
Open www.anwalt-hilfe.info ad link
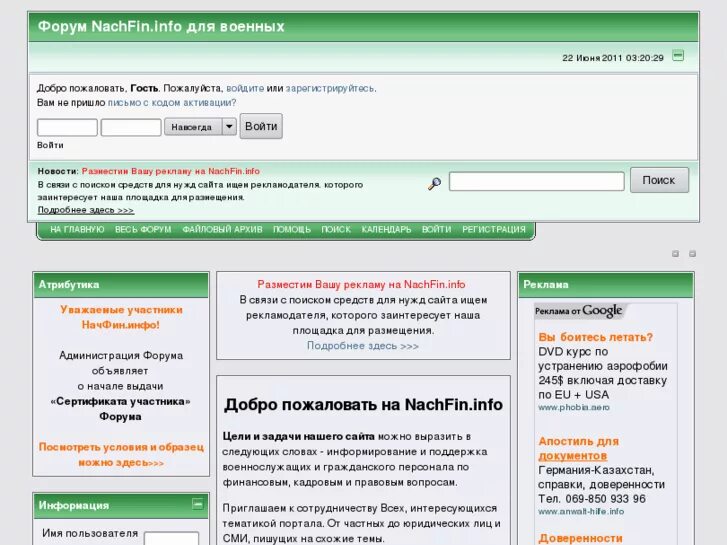point(581,512)
